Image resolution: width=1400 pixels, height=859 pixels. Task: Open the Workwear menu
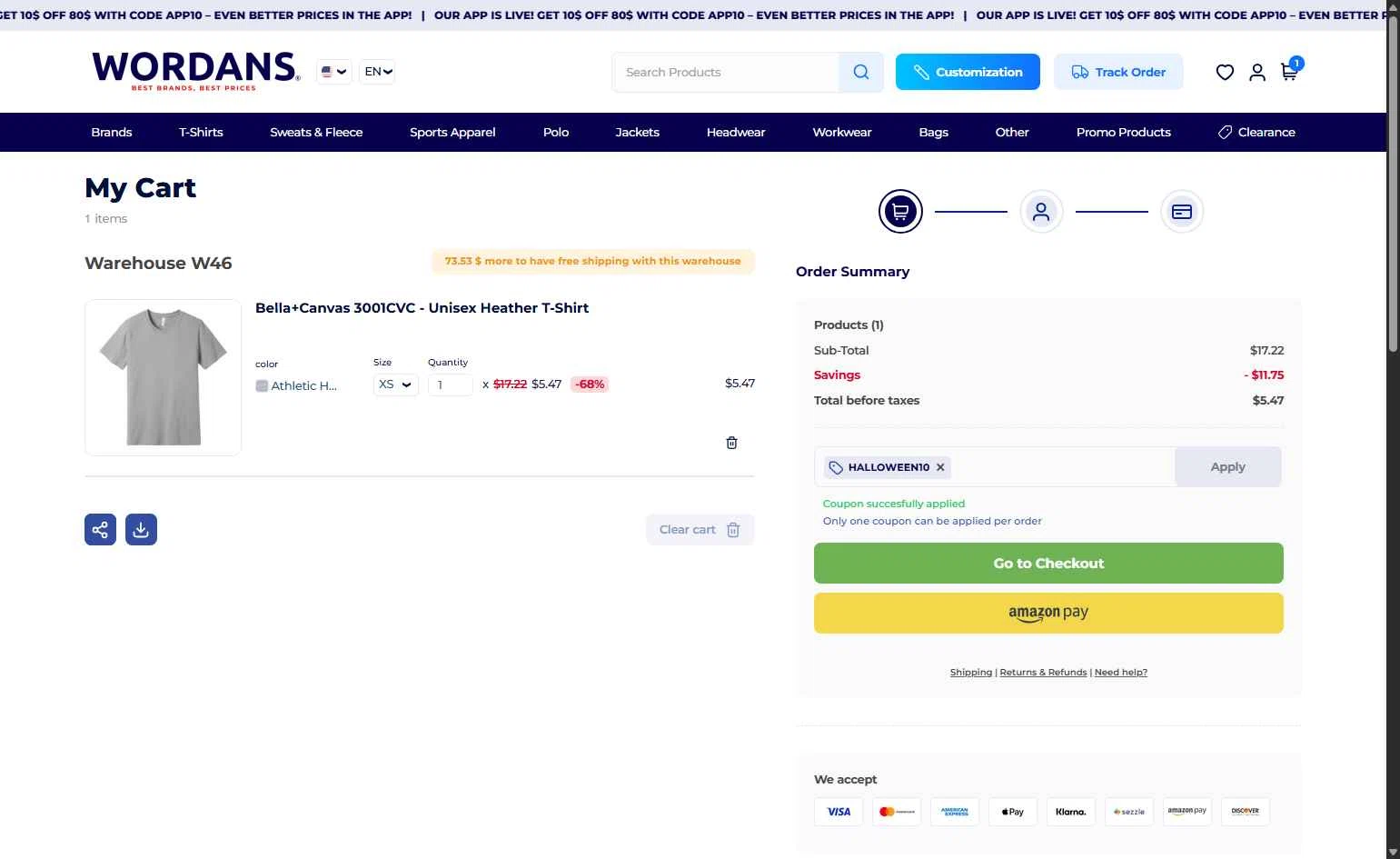[842, 132]
